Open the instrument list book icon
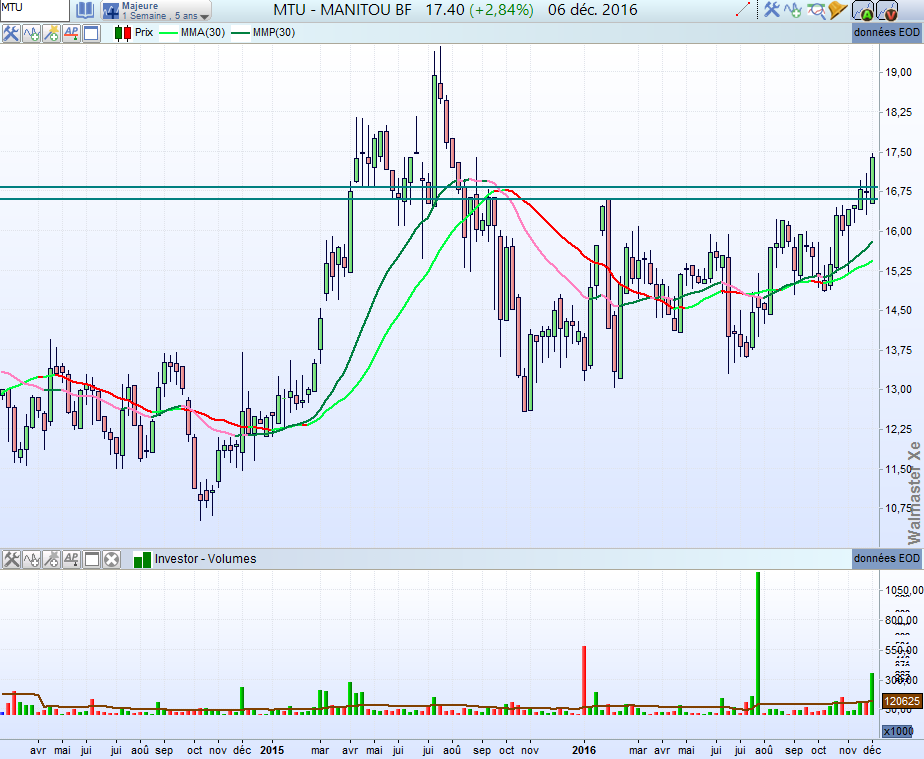 click(x=85, y=10)
